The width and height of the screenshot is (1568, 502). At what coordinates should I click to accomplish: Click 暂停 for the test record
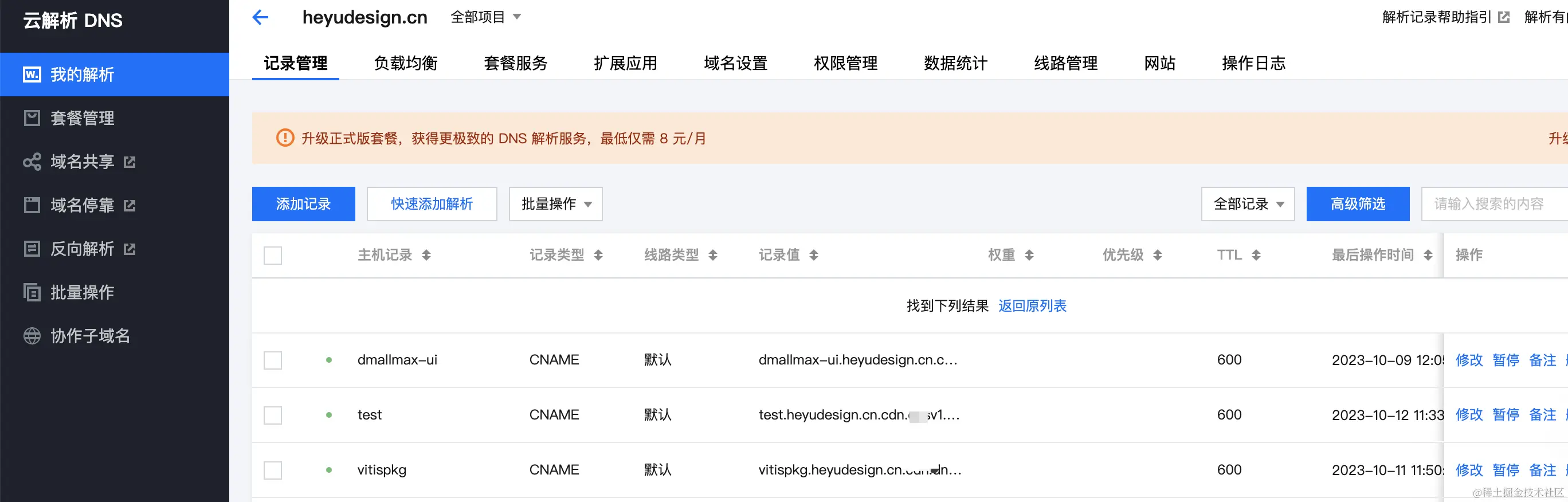pos(1506,415)
